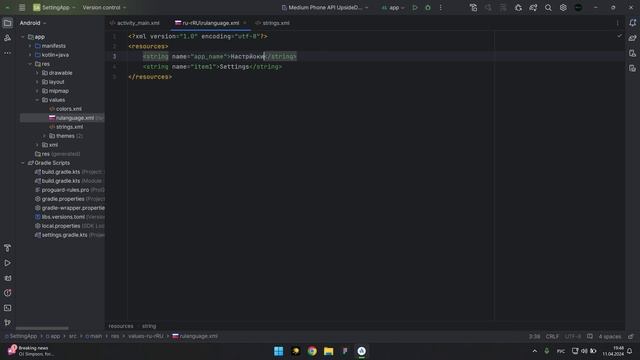Click the 4 spaces indent setting

[x=609, y=336]
